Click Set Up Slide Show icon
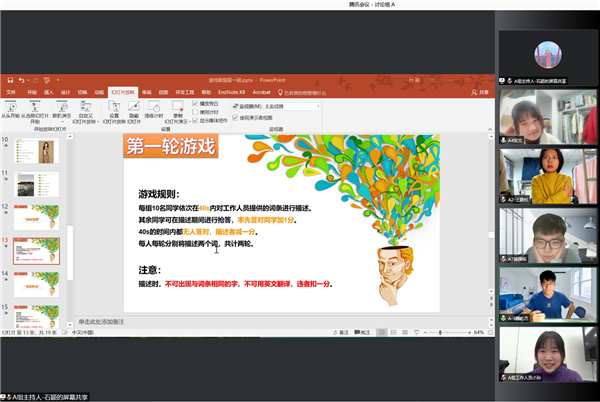 click(x=114, y=106)
